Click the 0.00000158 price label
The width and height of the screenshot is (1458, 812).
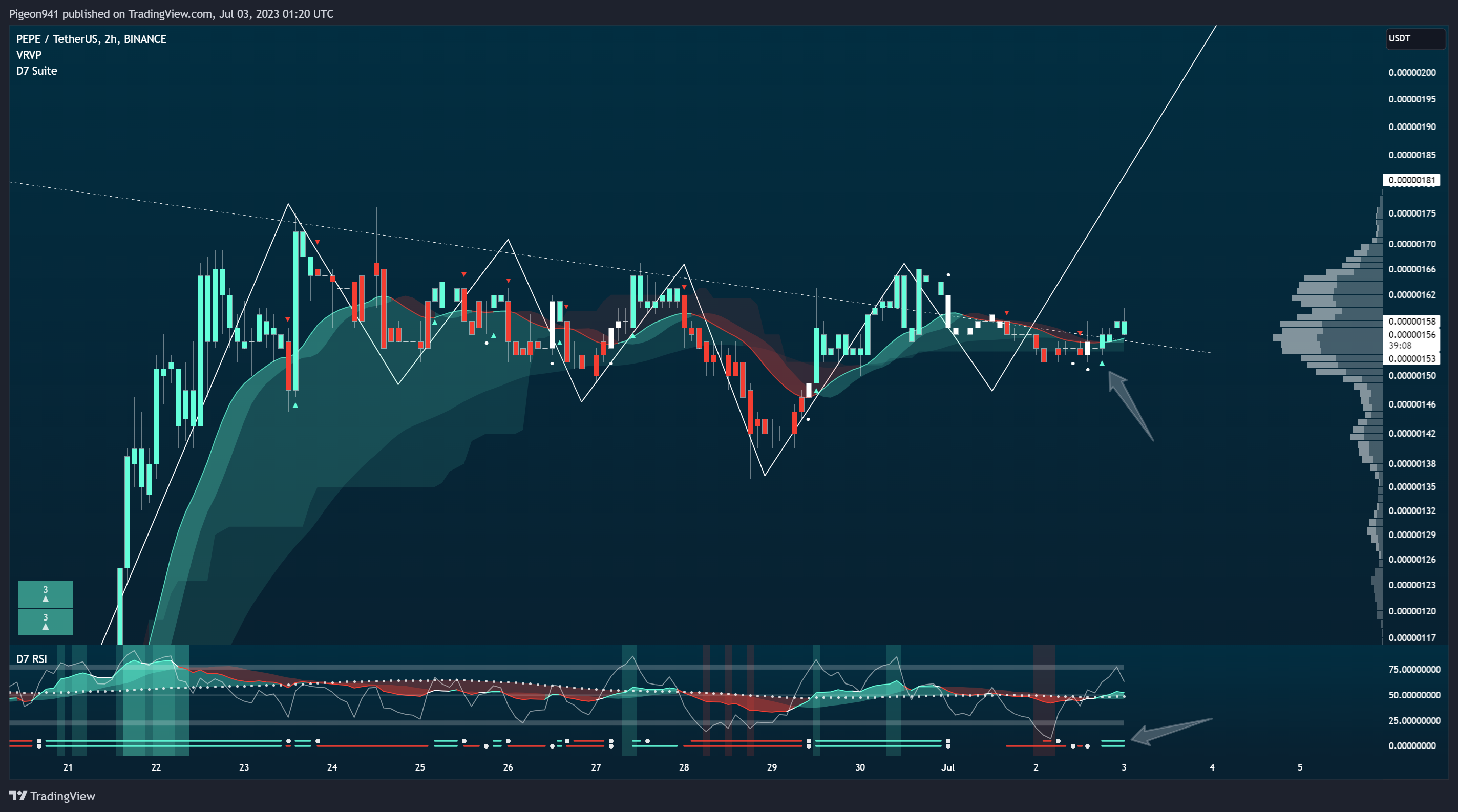(x=1411, y=321)
